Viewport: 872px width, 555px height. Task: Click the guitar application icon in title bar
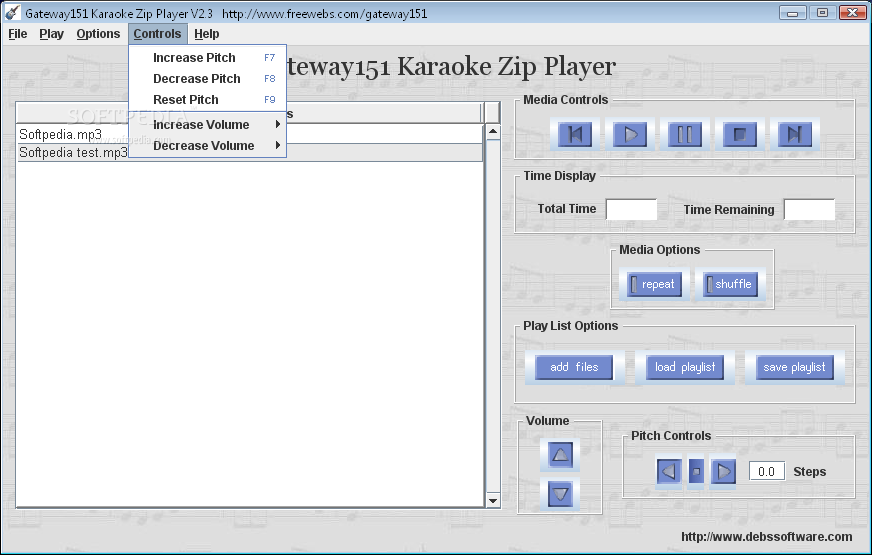(x=12, y=12)
